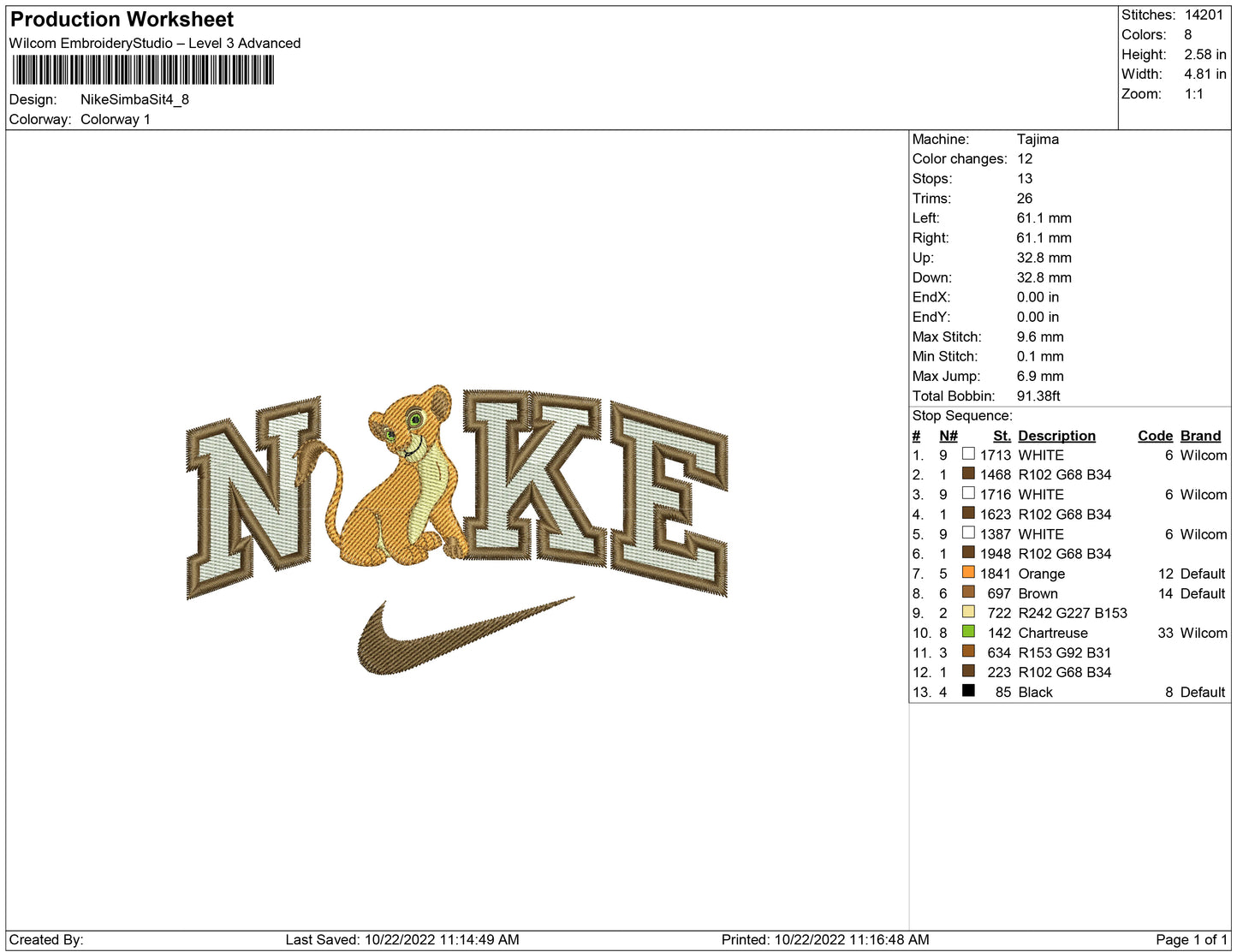Click stitch count 142 in stop sequence
This screenshot has height=952, width=1237.
click(x=999, y=633)
